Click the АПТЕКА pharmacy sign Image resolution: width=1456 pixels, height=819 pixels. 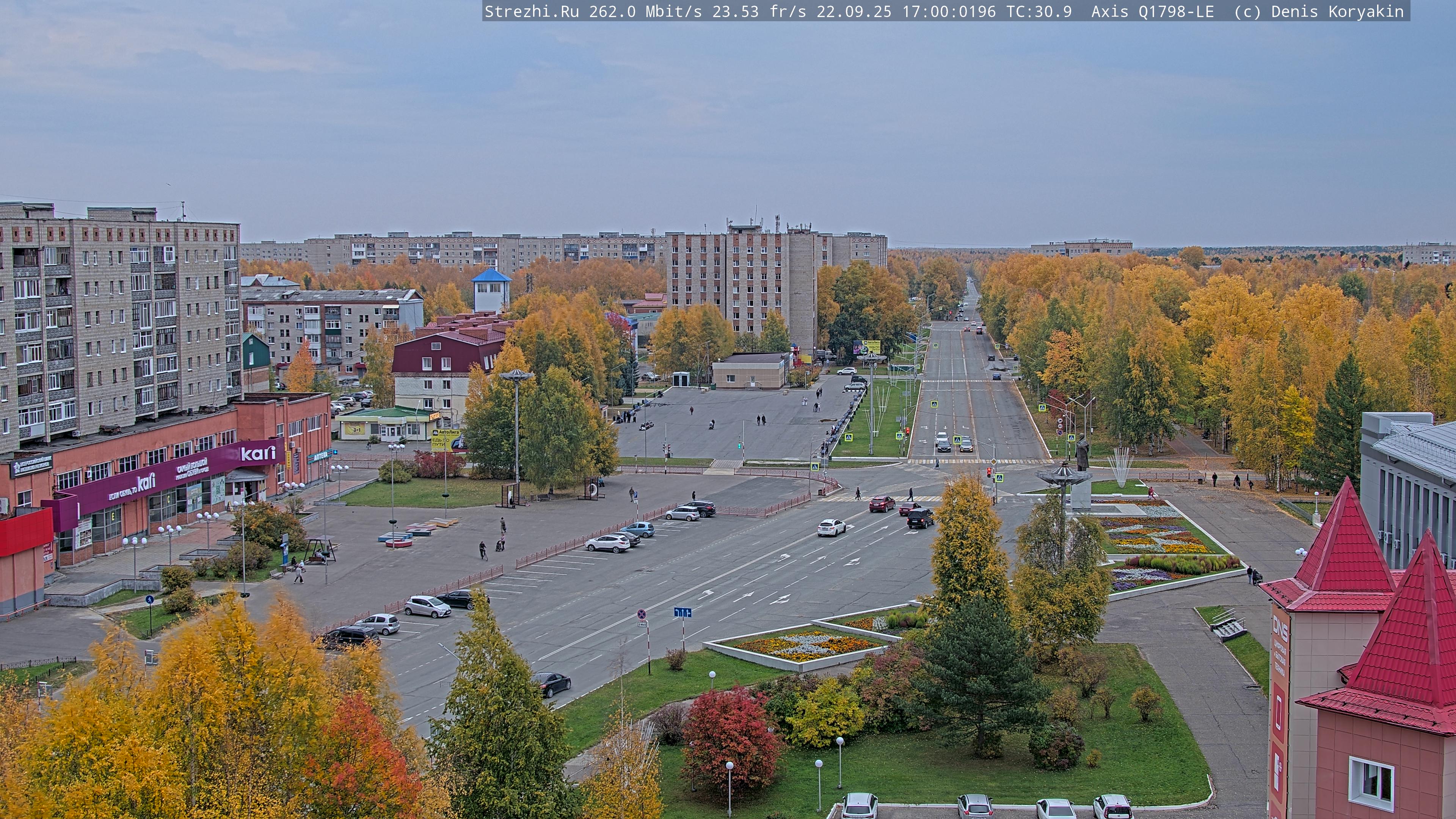click(319, 455)
